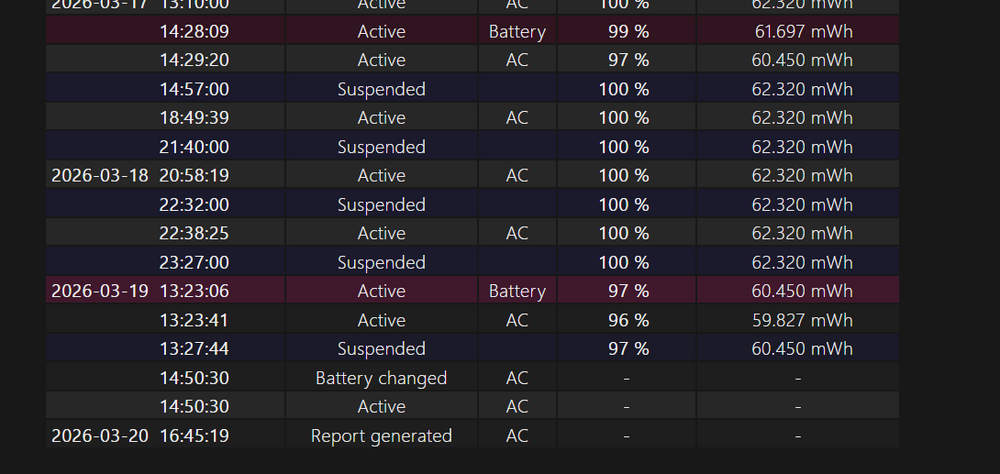Click "Battery" source in the 13:23:06 row
The width and height of the screenshot is (1000, 474).
coord(517,291)
